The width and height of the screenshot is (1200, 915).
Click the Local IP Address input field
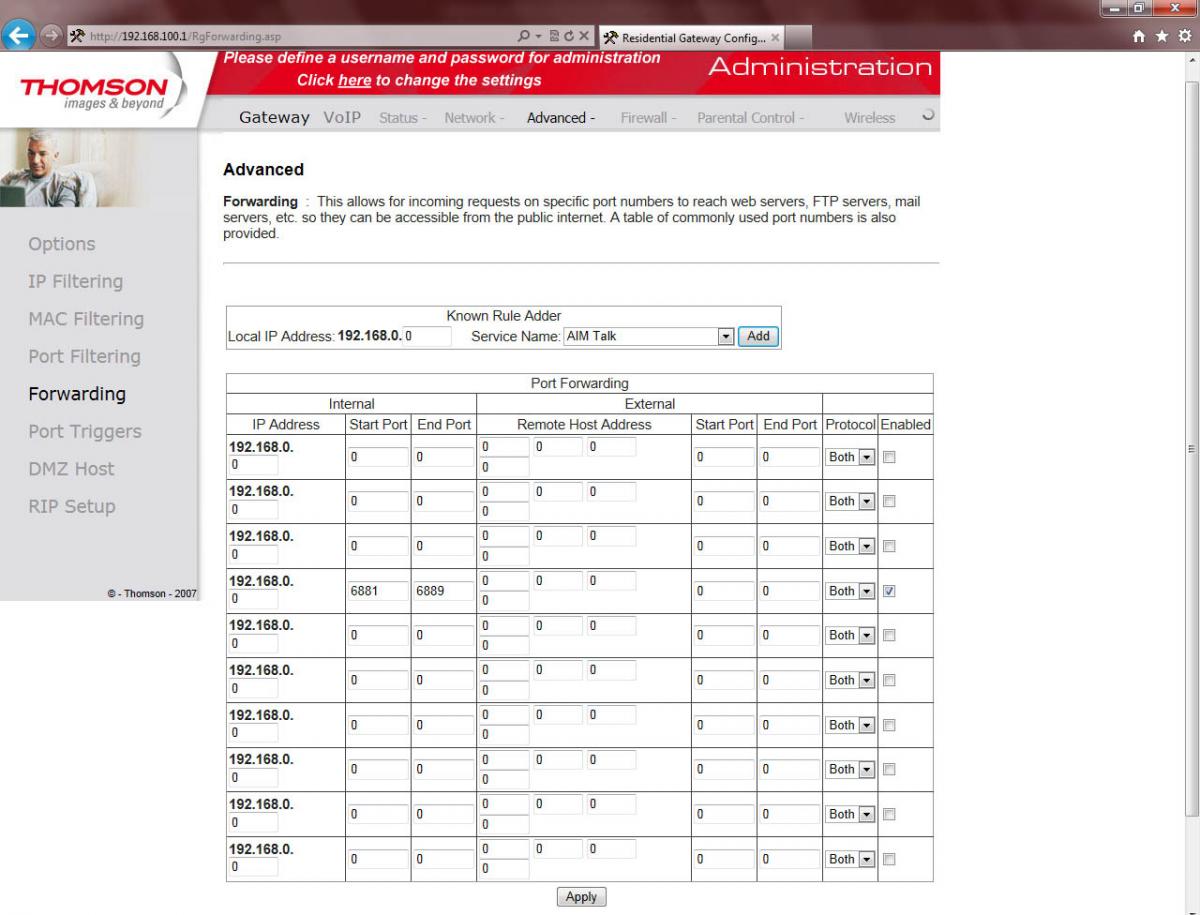(x=427, y=337)
